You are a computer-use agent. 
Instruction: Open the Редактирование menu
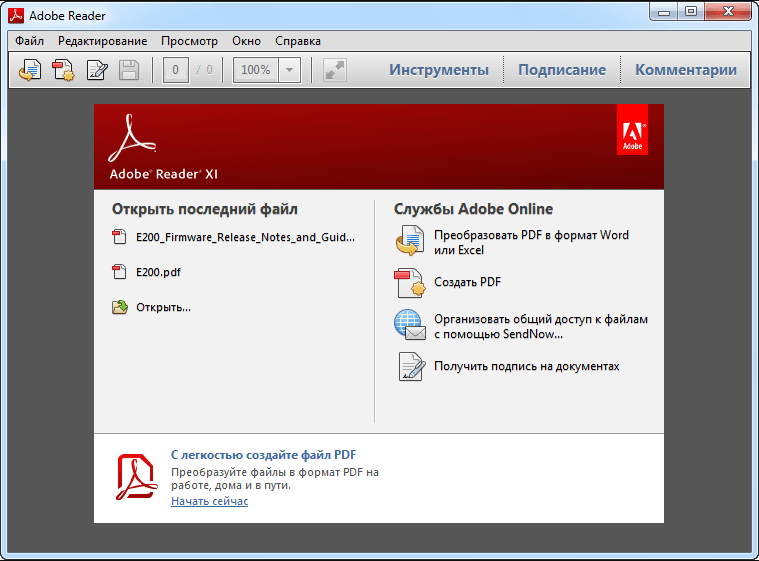click(x=103, y=41)
